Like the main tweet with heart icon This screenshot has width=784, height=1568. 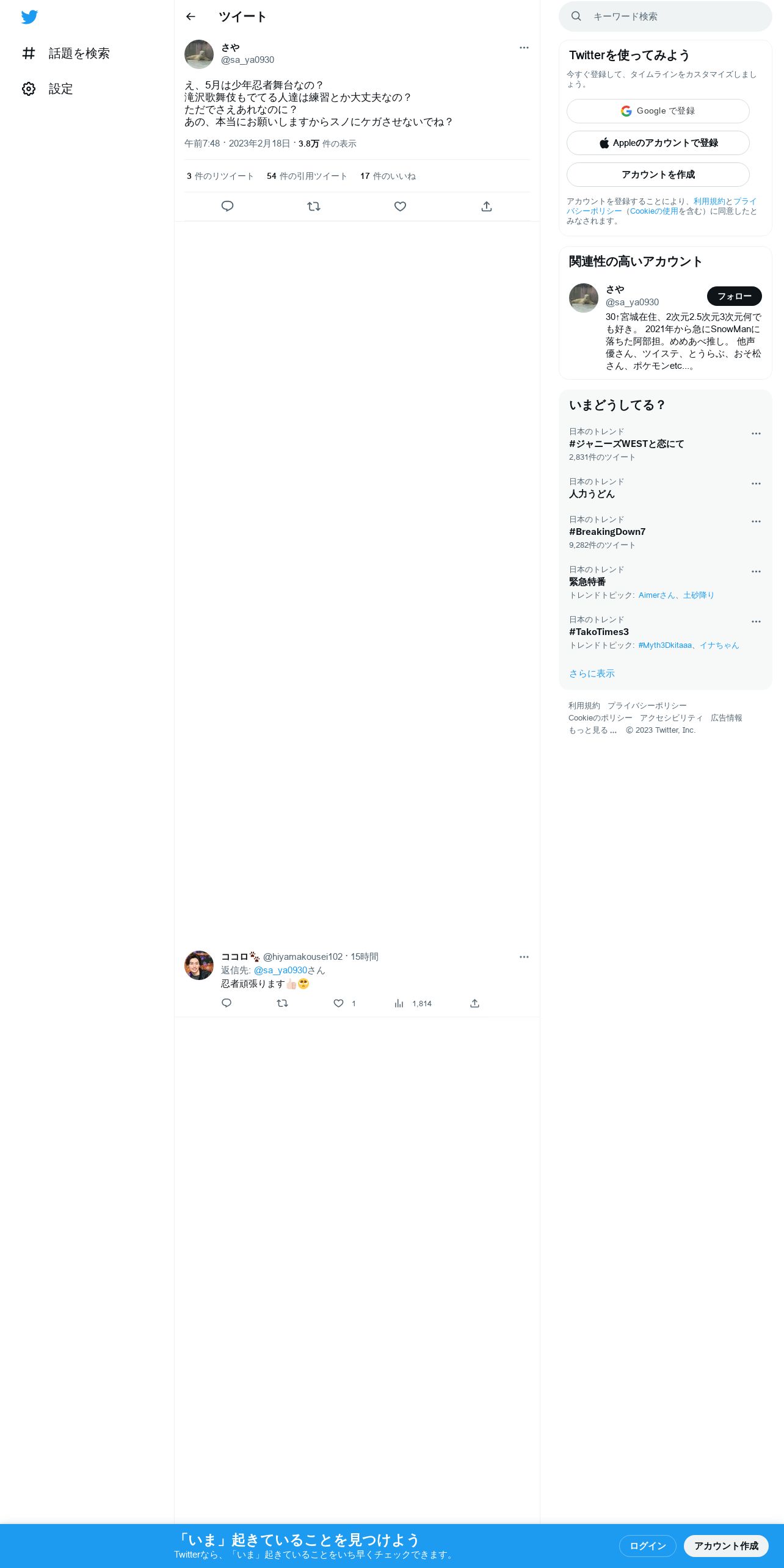click(x=400, y=206)
